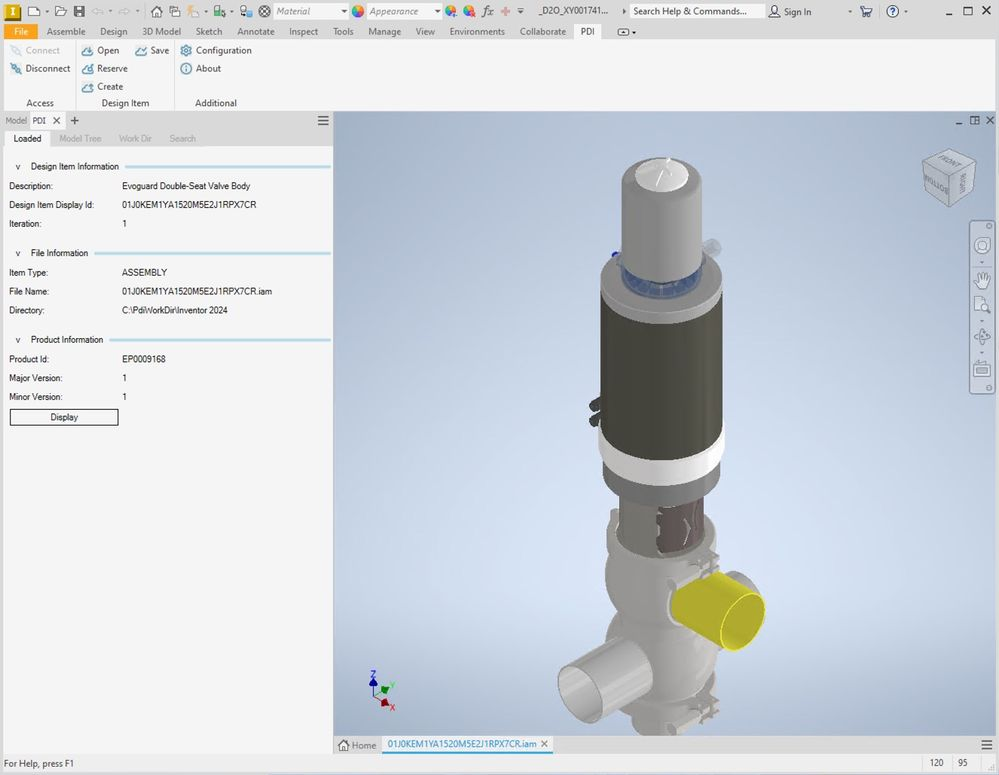Expand the Help options arrow
Image resolution: width=999 pixels, height=775 pixels.
pos(906,11)
